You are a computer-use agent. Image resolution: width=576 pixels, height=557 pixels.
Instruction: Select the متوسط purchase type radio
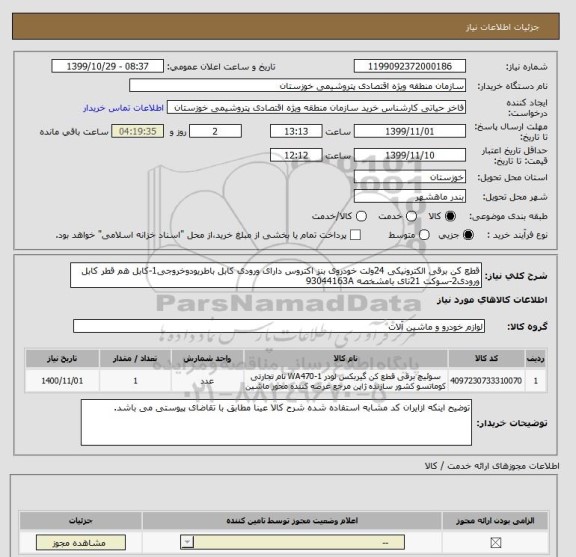tap(424, 235)
